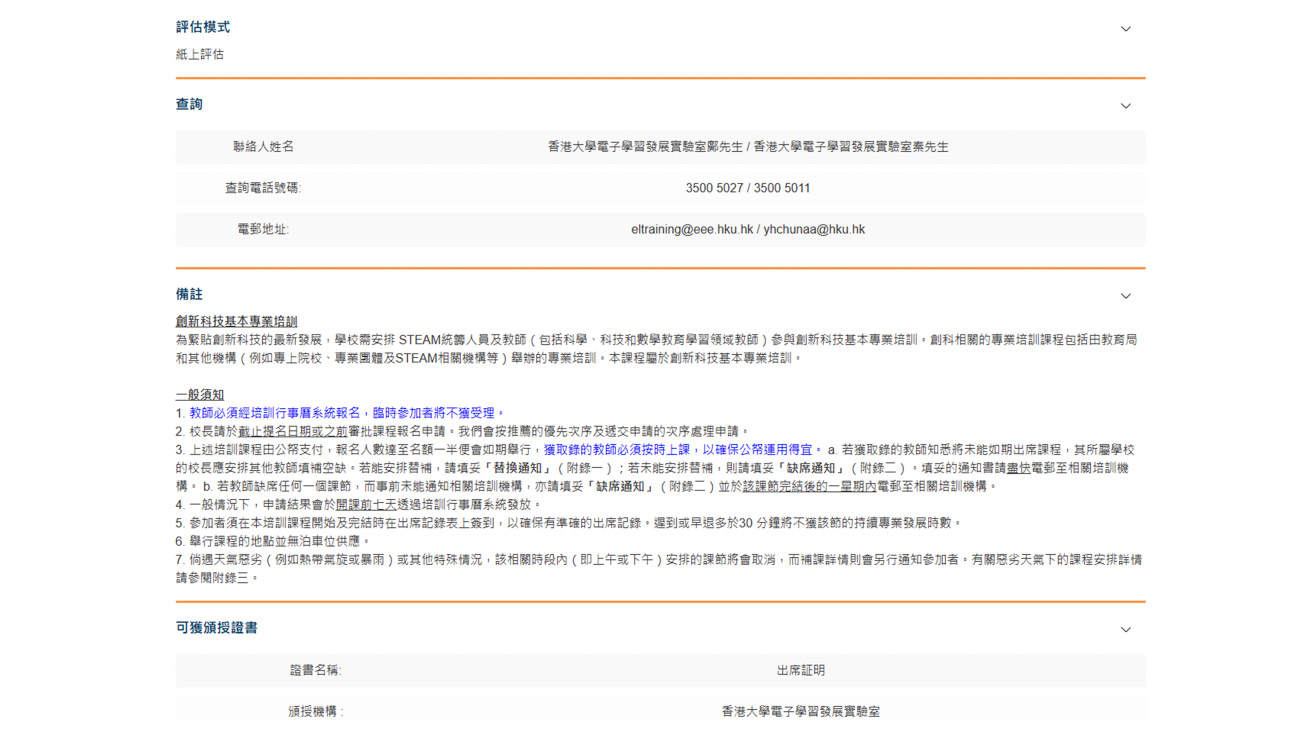
Task: Open email address eltraining@eee.hku.hk
Action: pyautogui.click(x=691, y=229)
